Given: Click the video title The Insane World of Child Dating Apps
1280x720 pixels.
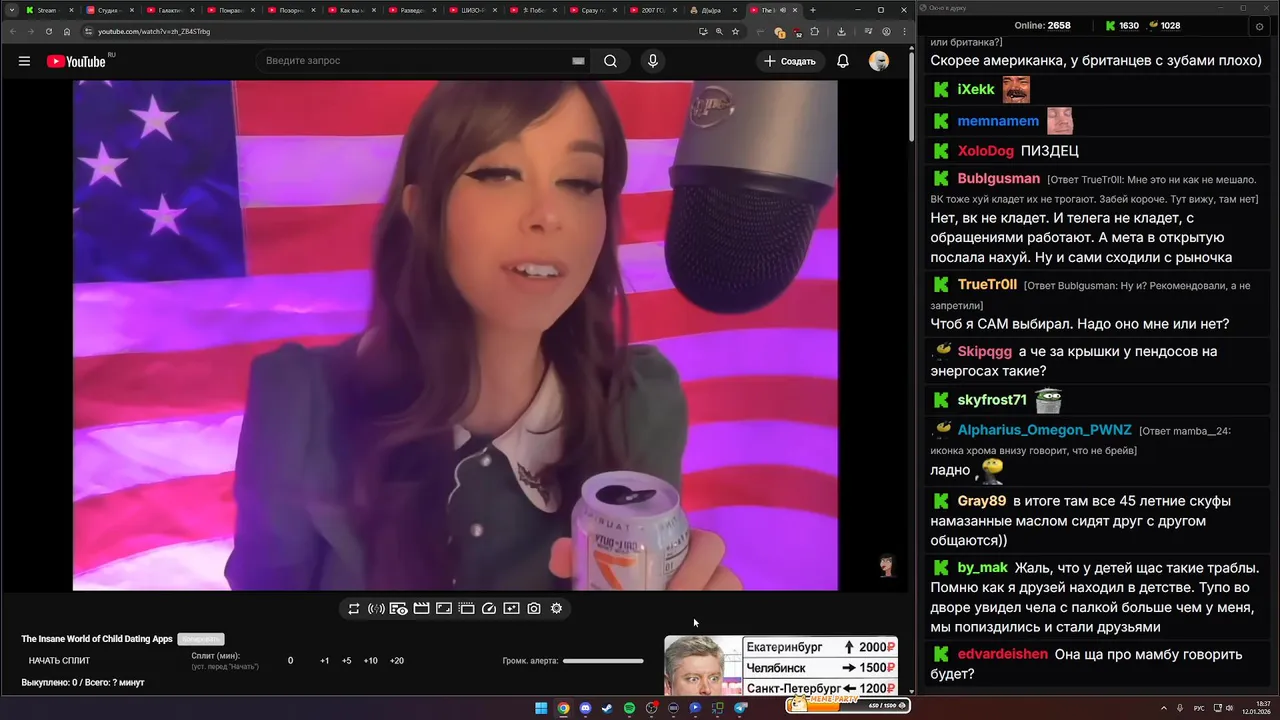Looking at the screenshot, I should click(97, 639).
